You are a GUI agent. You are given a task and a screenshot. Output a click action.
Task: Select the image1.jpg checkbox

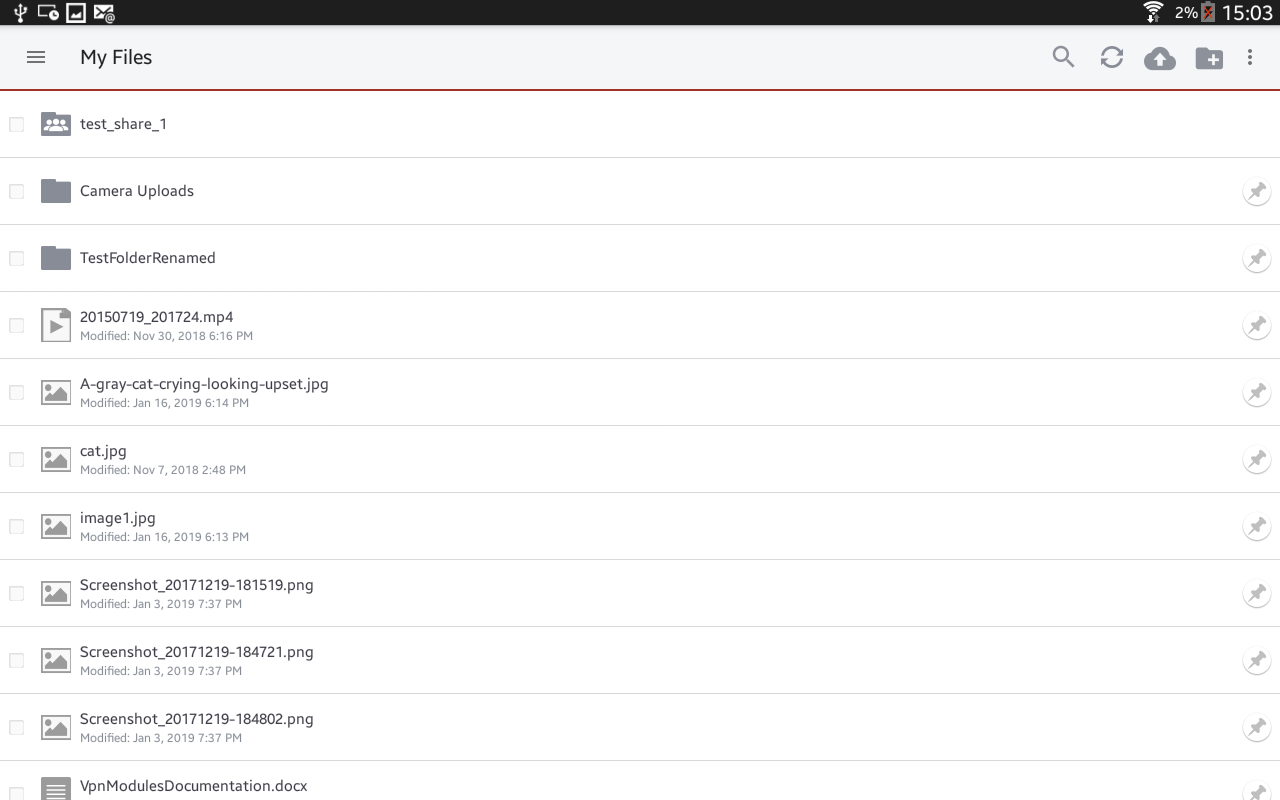click(x=17, y=526)
